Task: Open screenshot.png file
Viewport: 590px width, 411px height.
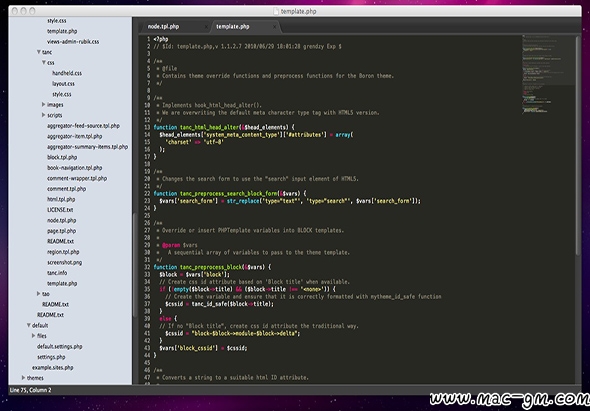Action: pyautogui.click(x=64, y=262)
